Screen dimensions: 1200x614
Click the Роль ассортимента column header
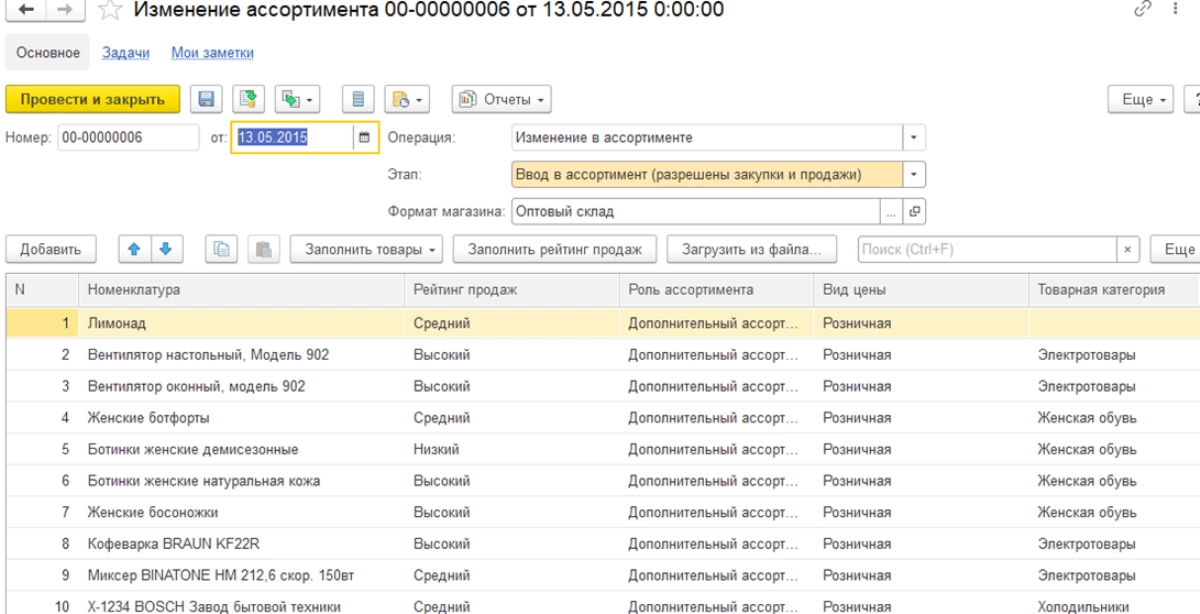(716, 290)
